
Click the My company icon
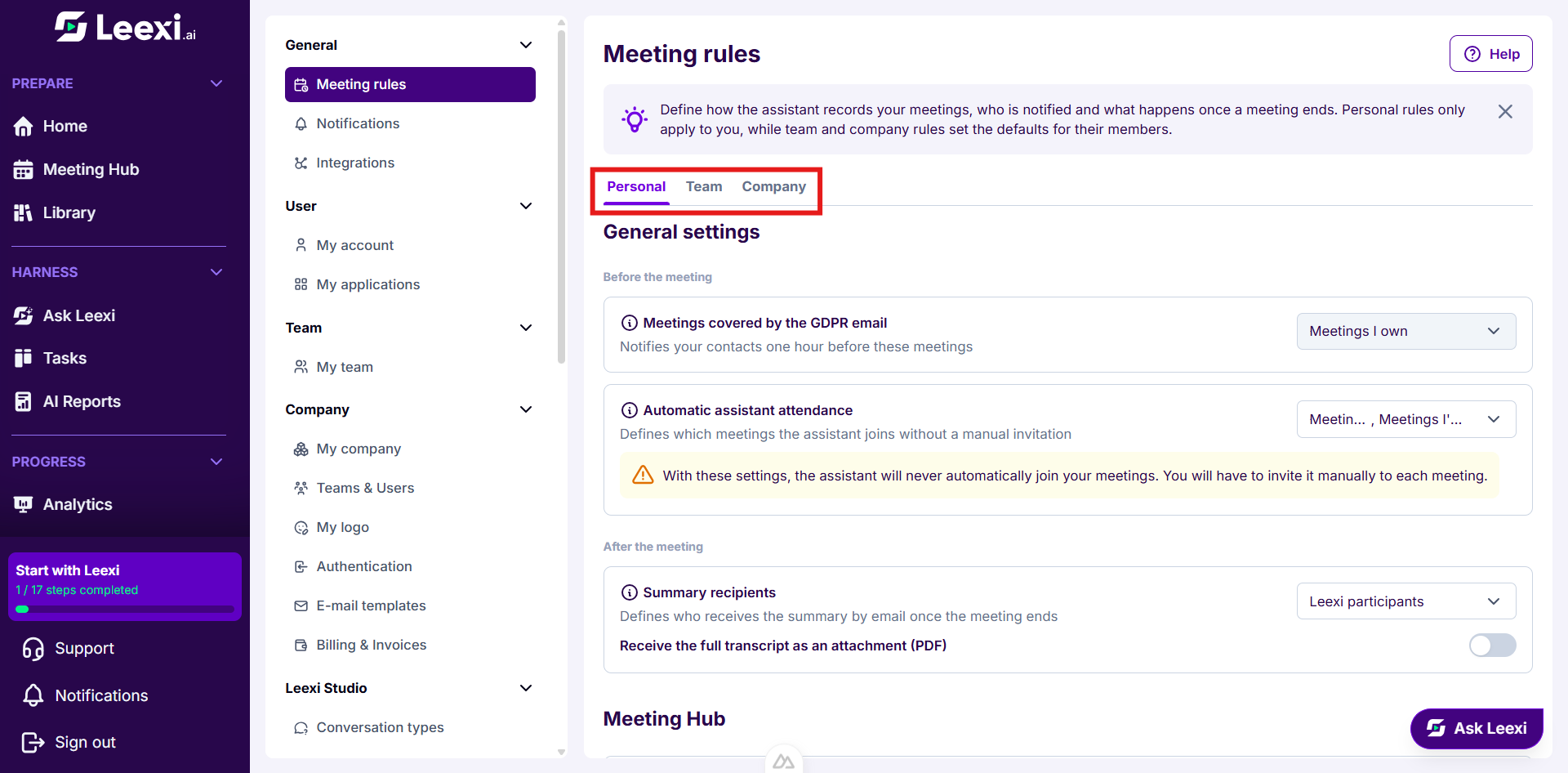coord(301,449)
